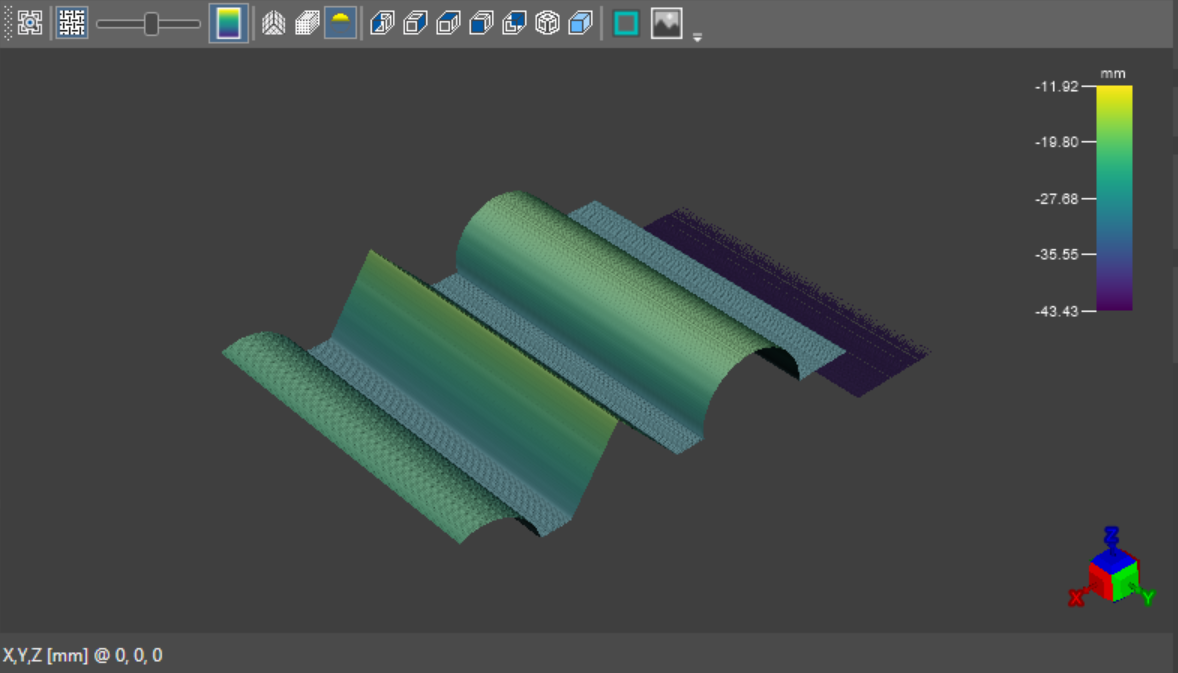Select the cube view with blue front face
Image resolution: width=1178 pixels, height=673 pixels.
point(481,23)
